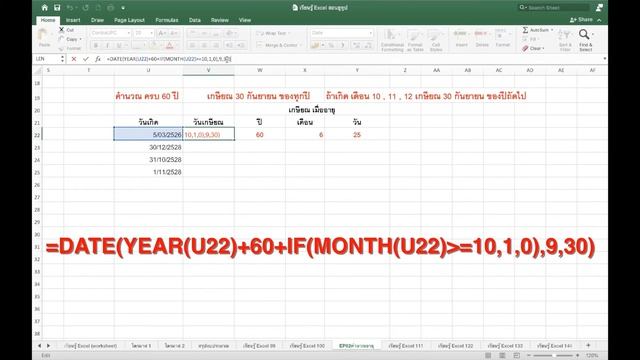Click the Cut scissors icon

[62, 30]
